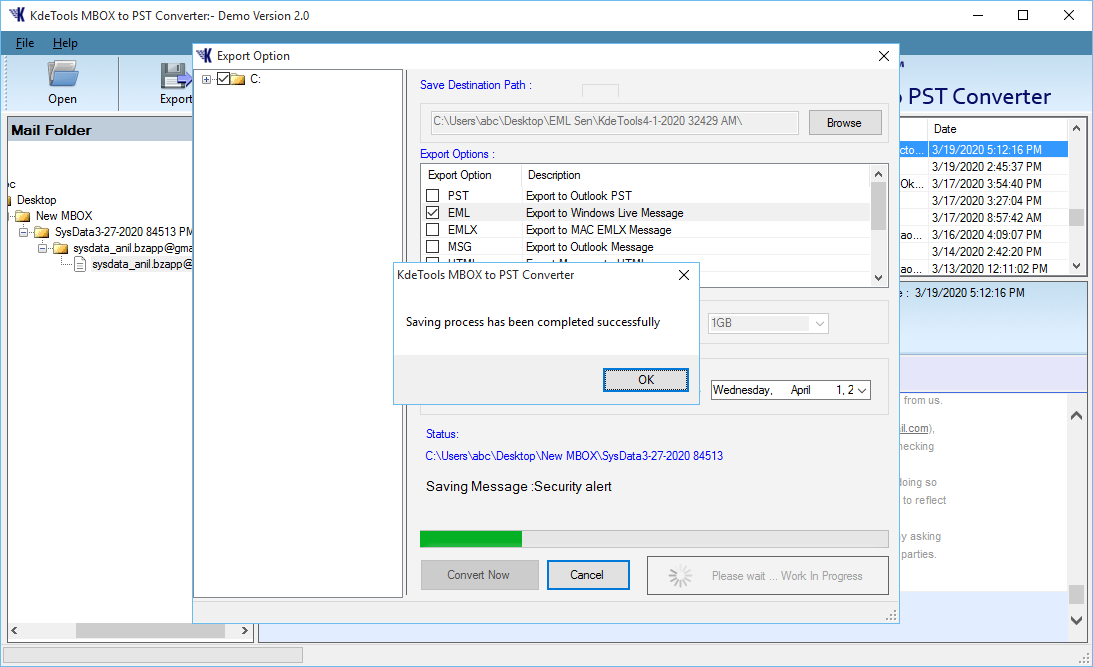1093x667 pixels.
Task: Maximize the main KdeTools window
Action: (1023, 15)
